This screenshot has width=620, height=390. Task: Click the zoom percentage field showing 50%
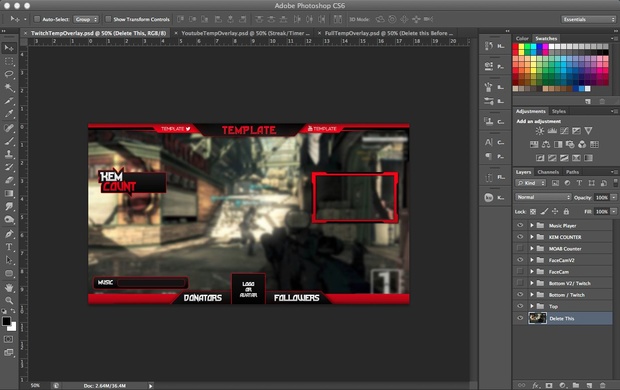click(36, 385)
